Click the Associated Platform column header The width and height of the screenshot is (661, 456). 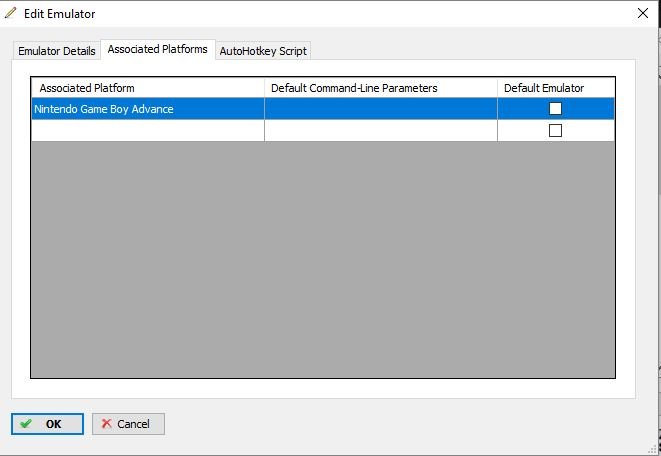[148, 88]
